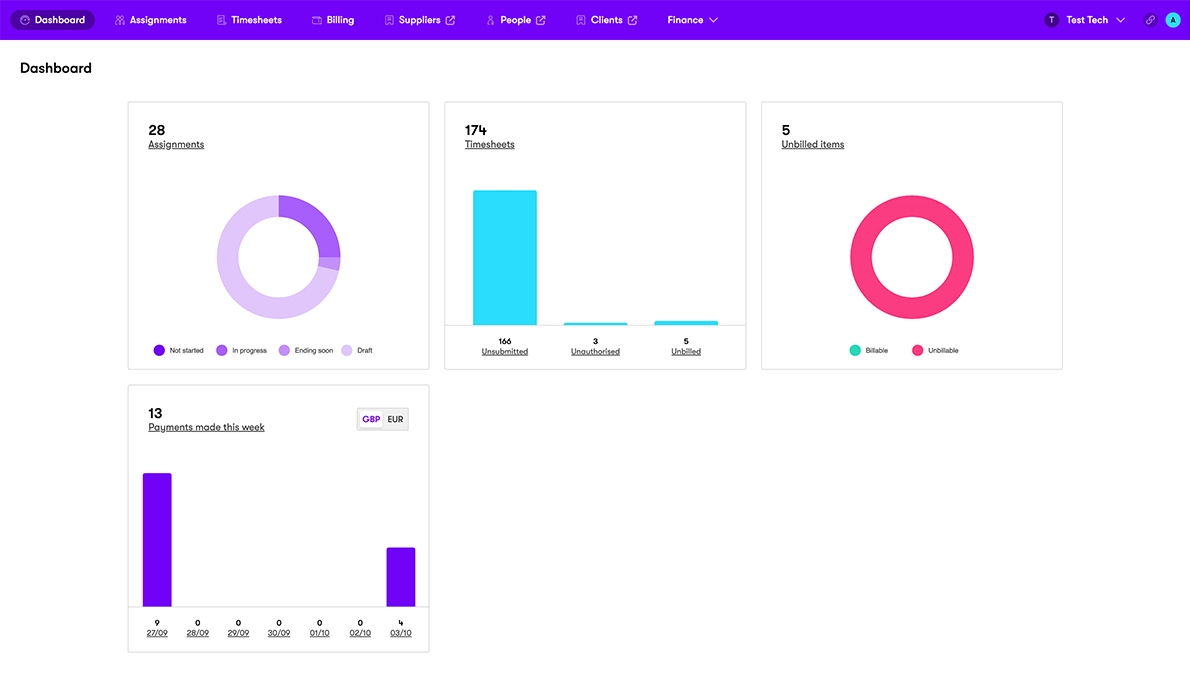Viewport: 1190px width, 675px height.
Task: Click the Suppliers building icon
Action: pos(389,20)
